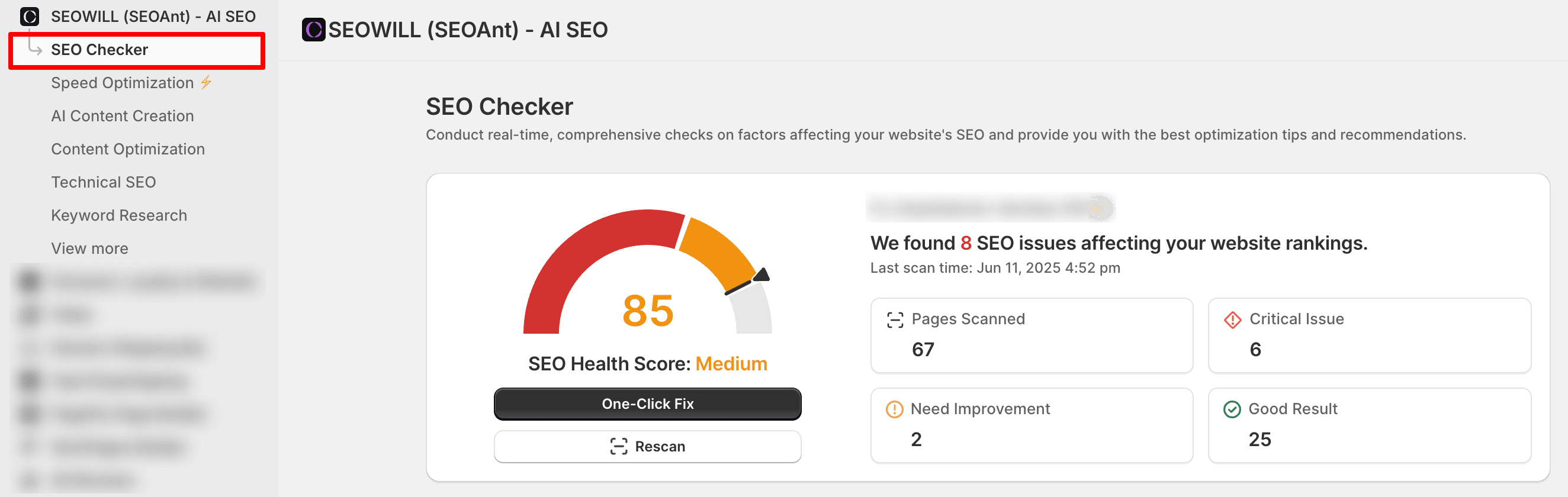
Task: Click the lightning bolt beside Speed Optimization
Action: 206,82
